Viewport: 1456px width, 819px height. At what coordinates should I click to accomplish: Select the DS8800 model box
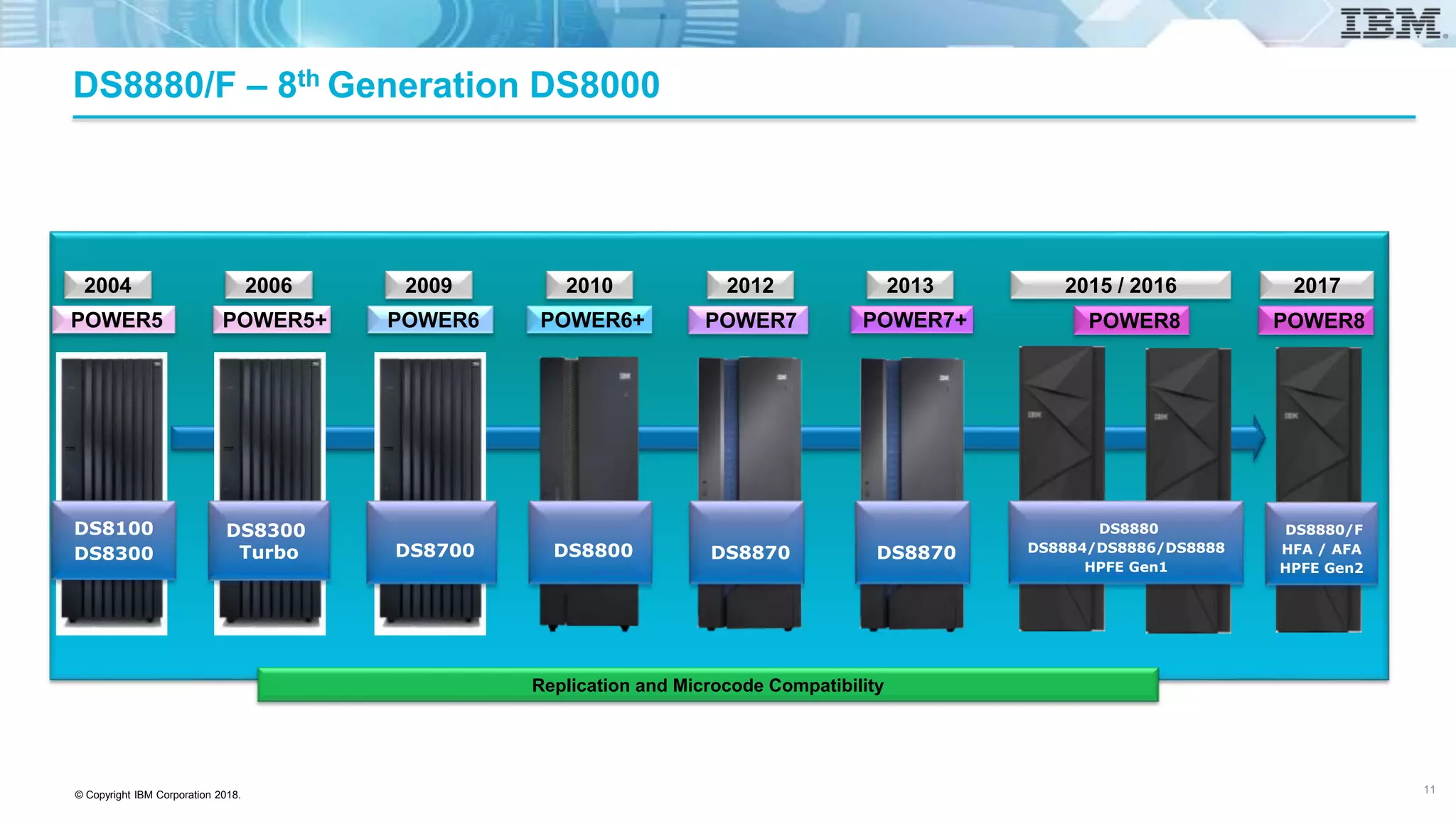591,542
